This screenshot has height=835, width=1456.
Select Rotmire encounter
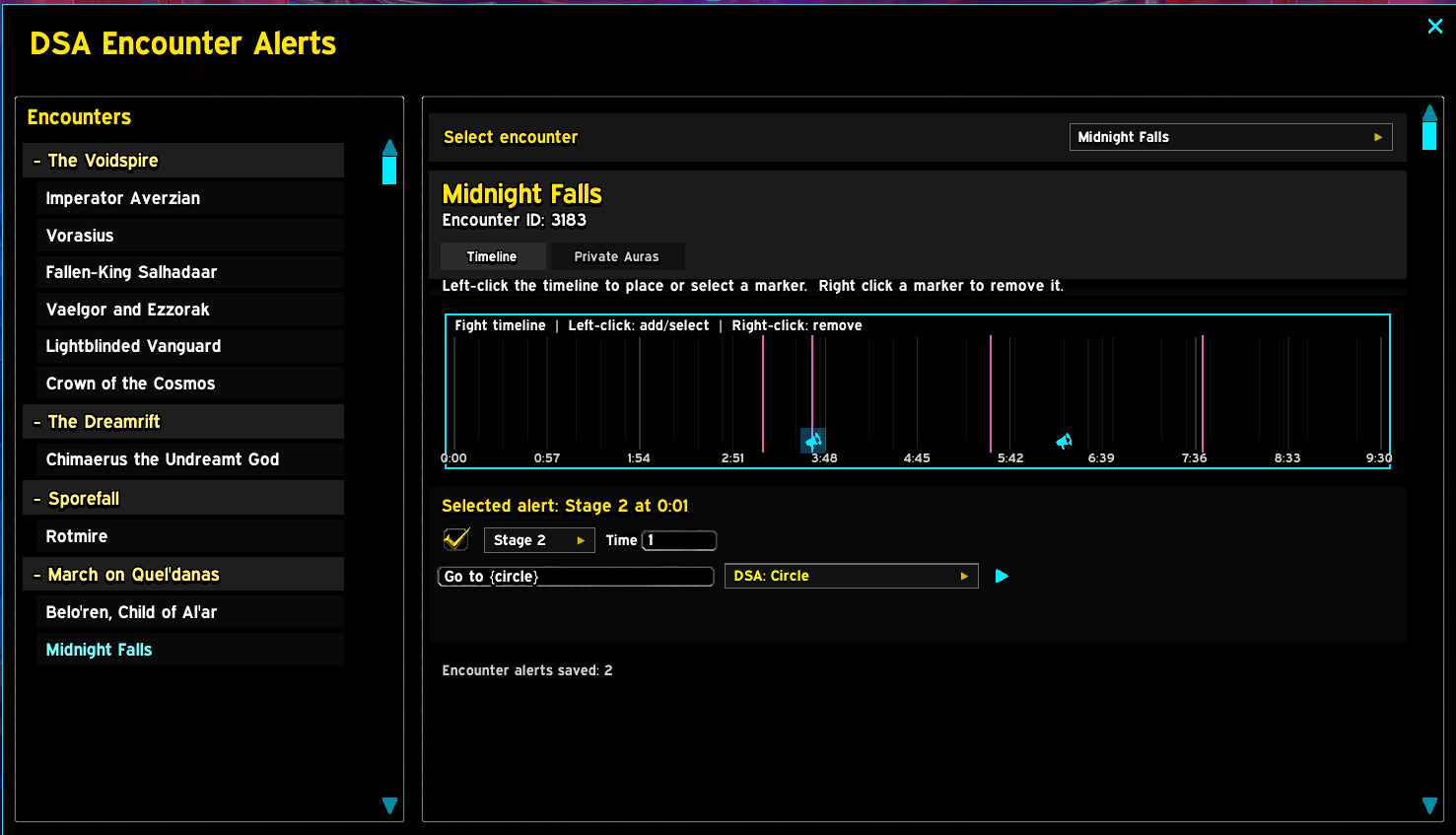[x=190, y=536]
